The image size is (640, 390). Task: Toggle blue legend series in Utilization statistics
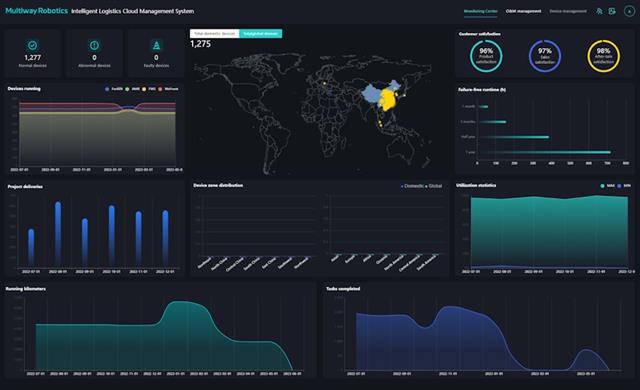pyautogui.click(x=624, y=186)
